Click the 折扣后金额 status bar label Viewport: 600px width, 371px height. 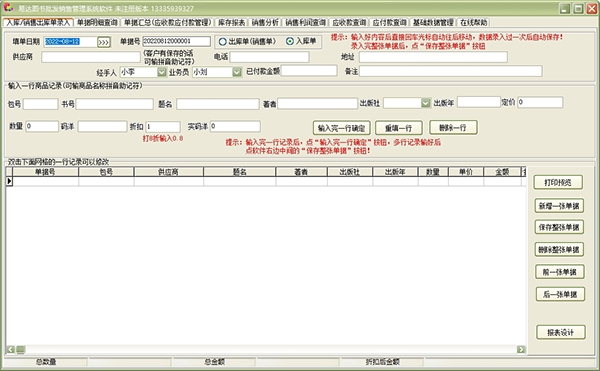coord(382,361)
